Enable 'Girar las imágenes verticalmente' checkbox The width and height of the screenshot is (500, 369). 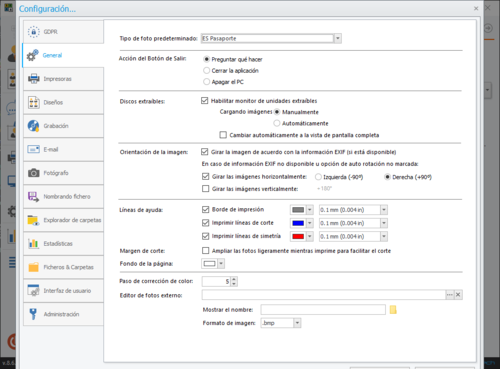(x=205, y=189)
